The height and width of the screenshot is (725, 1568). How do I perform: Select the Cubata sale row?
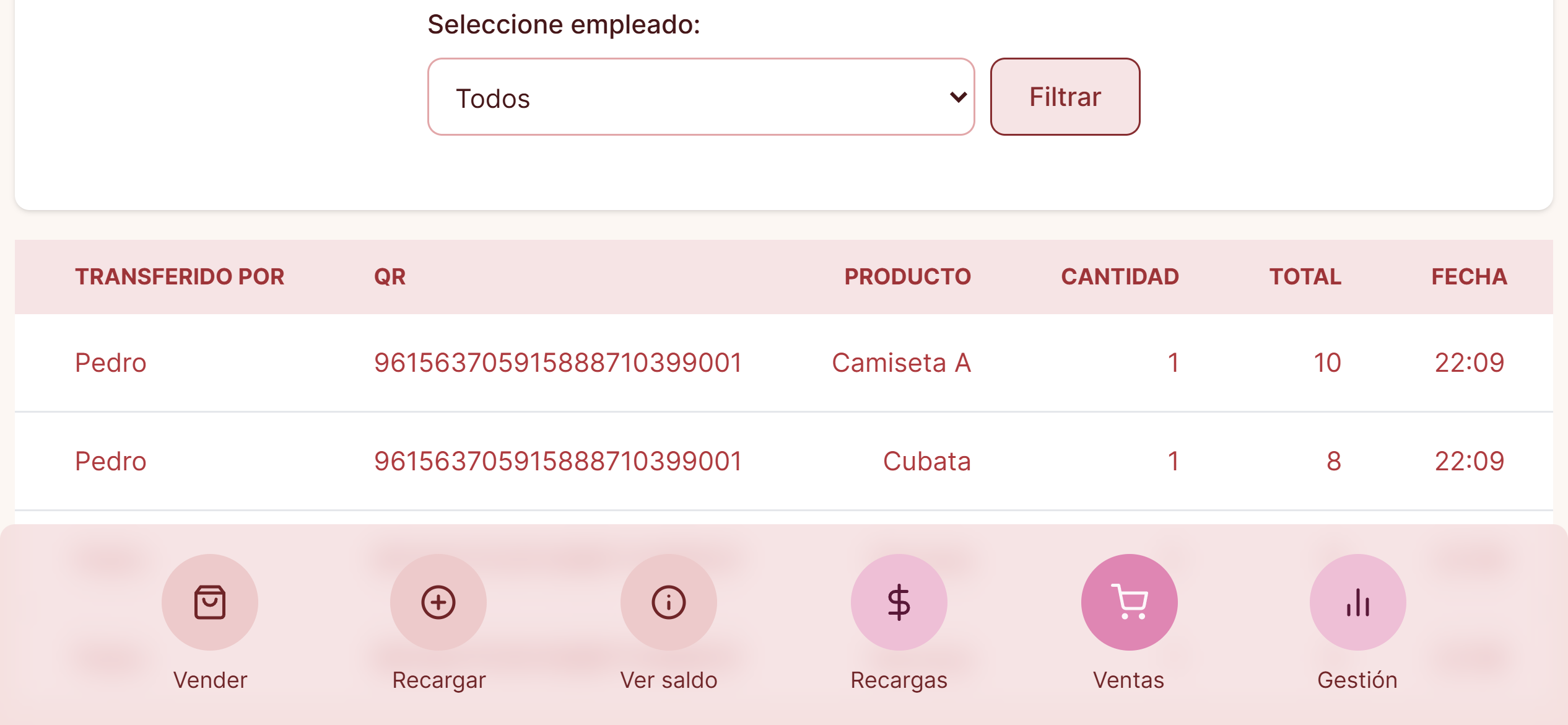click(x=784, y=461)
